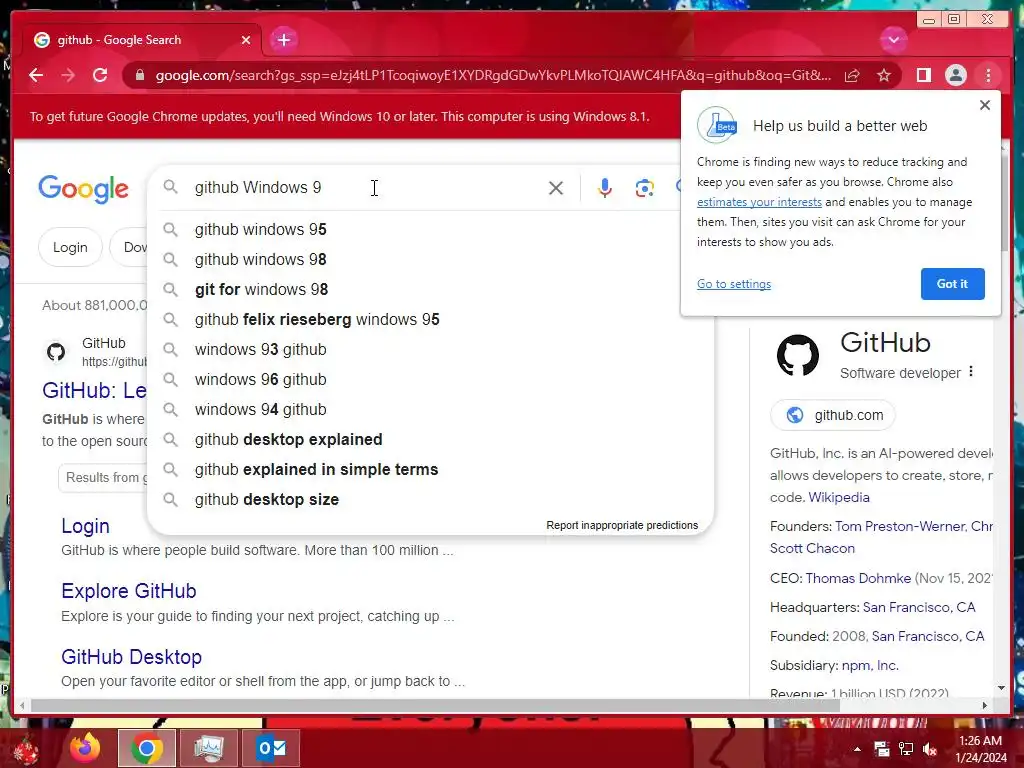1024x768 pixels.
Task: Open Tom Preston-Werner founder link
Action: tap(901, 526)
